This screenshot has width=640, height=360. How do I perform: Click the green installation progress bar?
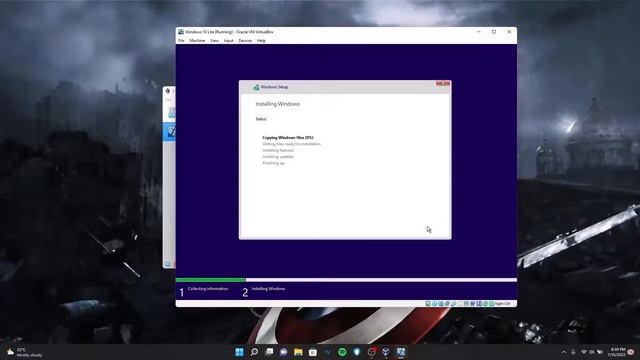[211, 280]
